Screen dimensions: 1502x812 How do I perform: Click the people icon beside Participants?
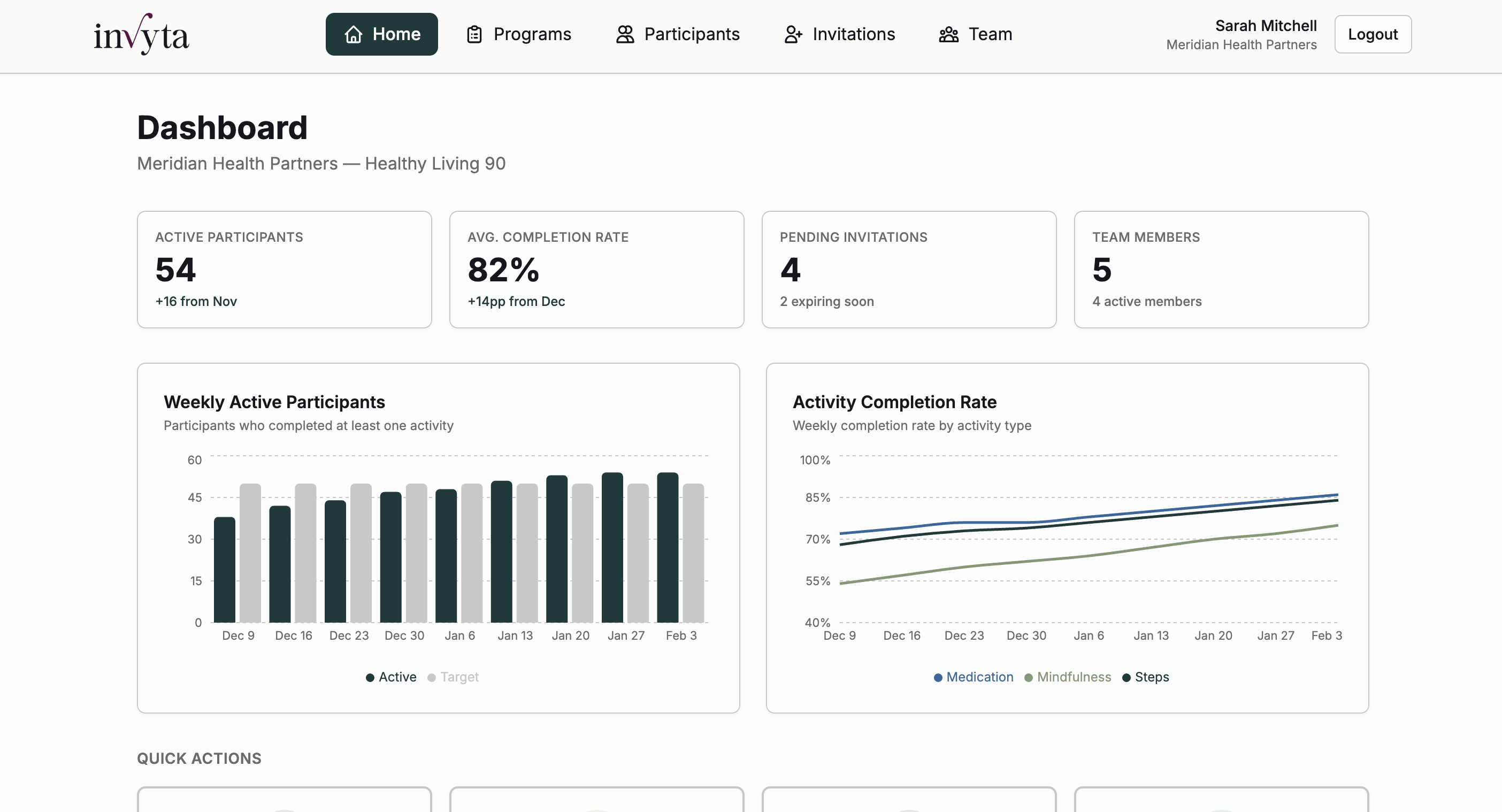click(625, 34)
